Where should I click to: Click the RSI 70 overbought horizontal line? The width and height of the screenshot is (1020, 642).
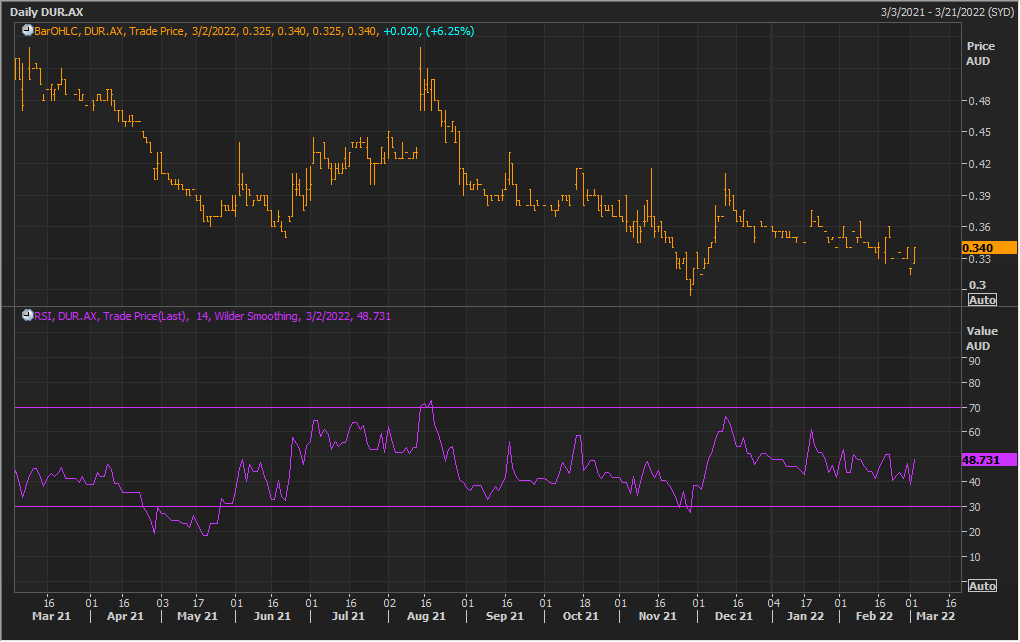tap(250, 408)
